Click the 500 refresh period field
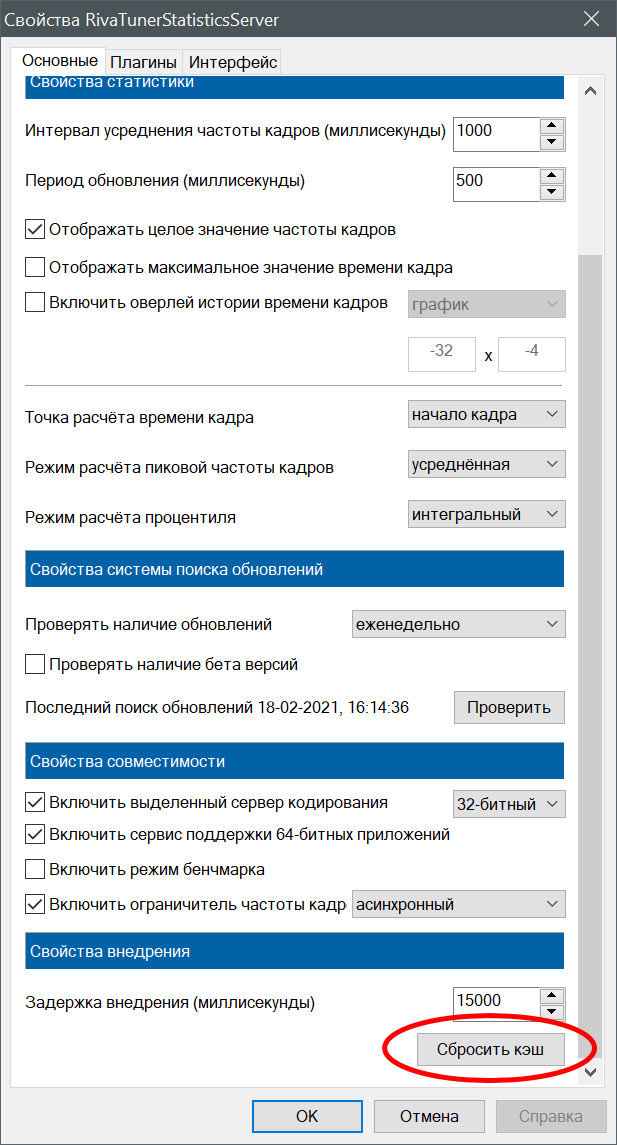617x1145 pixels. 497,184
